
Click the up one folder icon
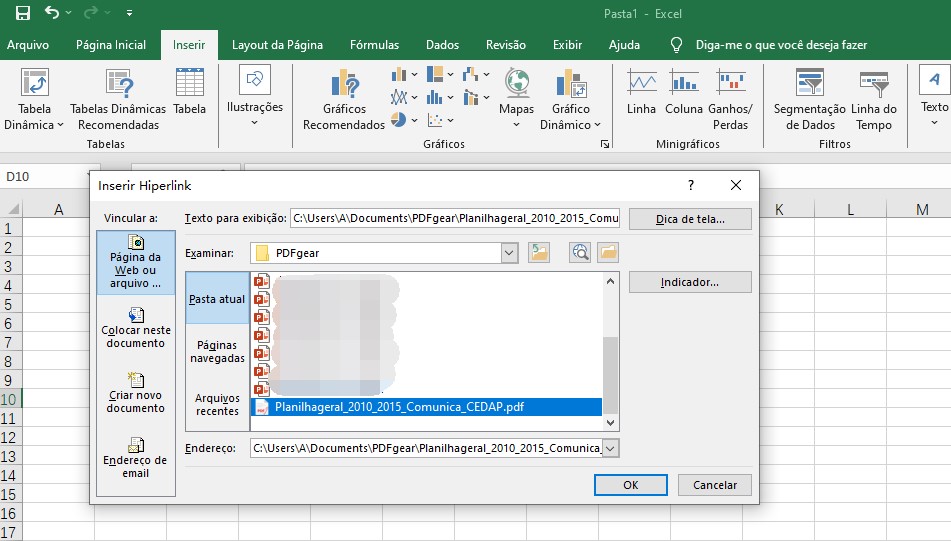pyautogui.click(x=539, y=252)
